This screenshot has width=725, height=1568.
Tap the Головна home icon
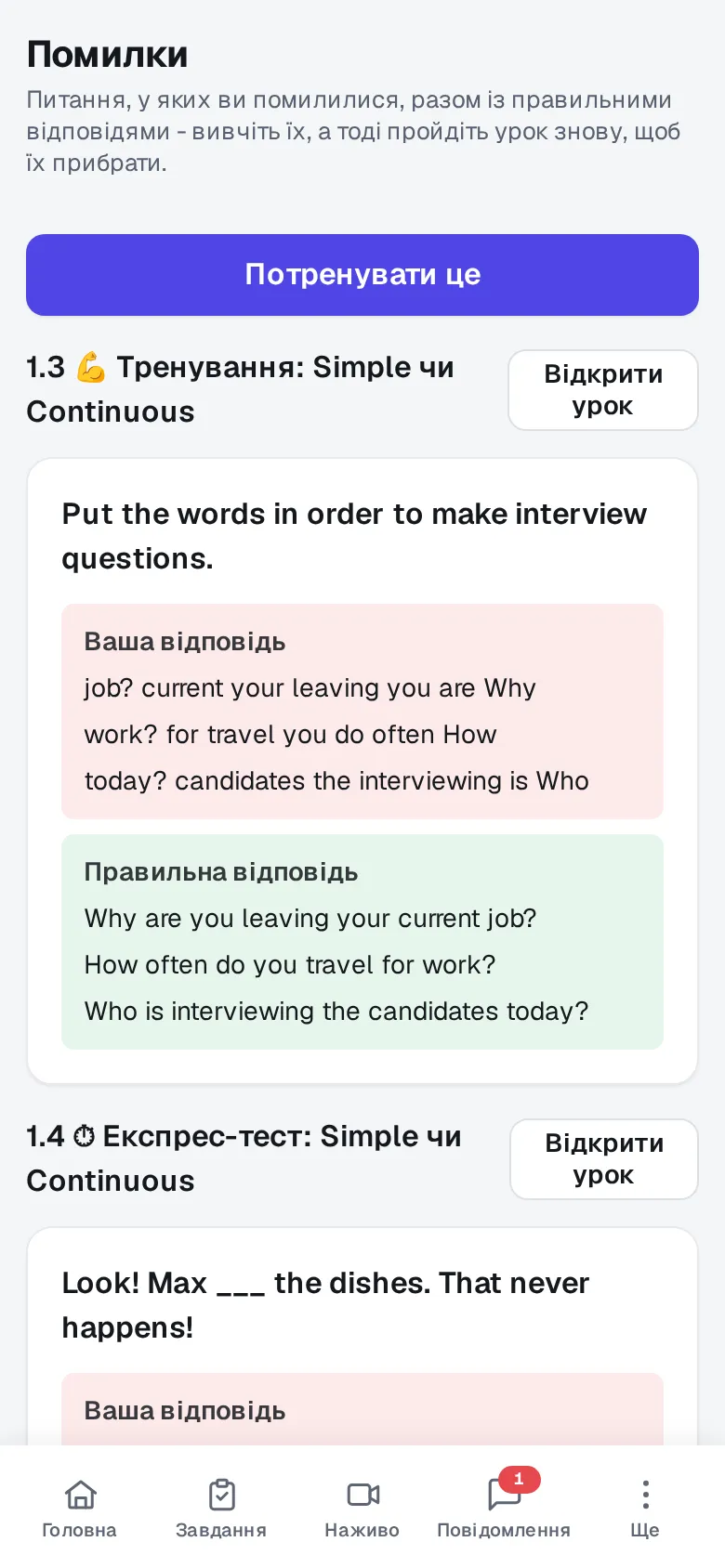click(80, 1494)
